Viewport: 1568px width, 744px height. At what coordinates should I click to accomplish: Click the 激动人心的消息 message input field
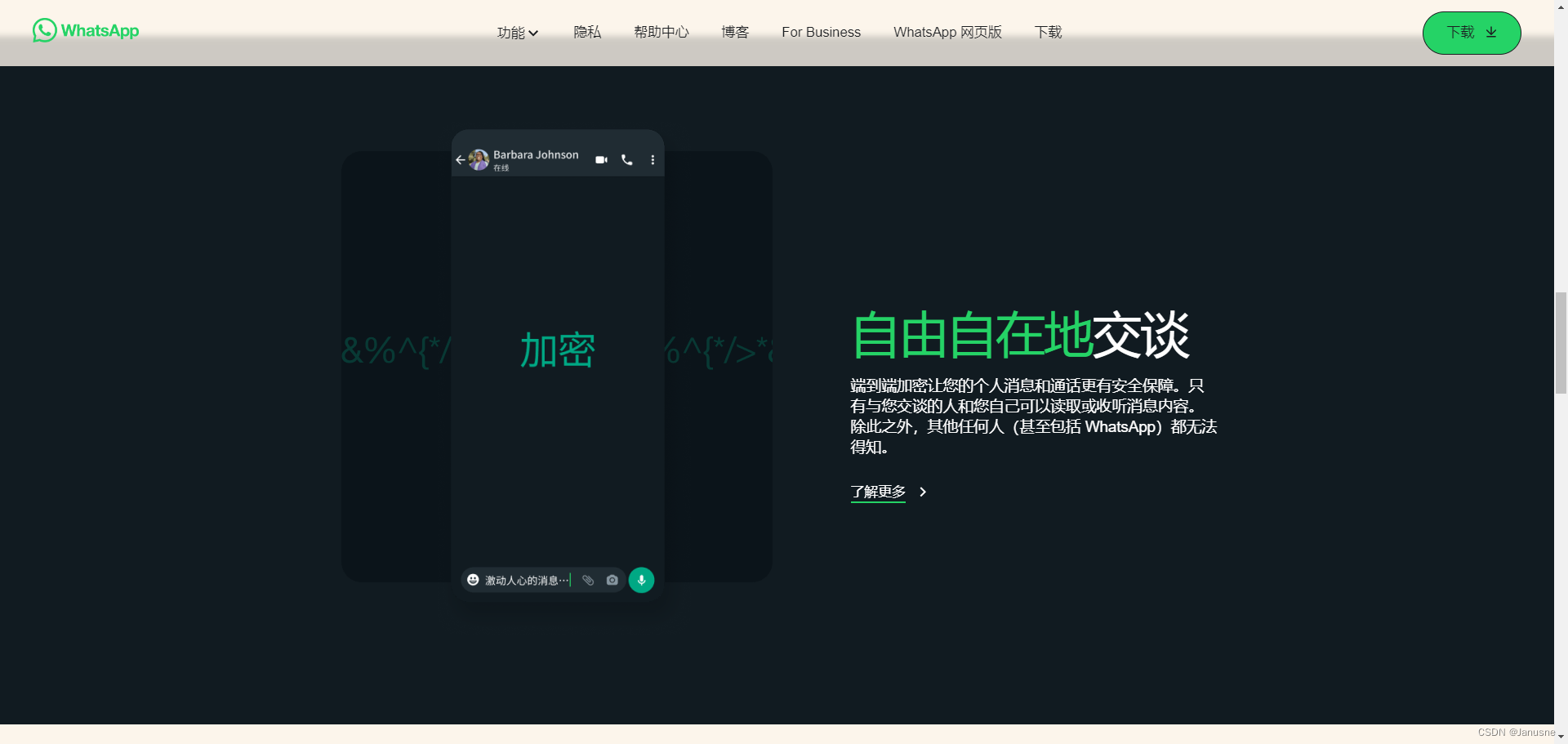pos(527,580)
